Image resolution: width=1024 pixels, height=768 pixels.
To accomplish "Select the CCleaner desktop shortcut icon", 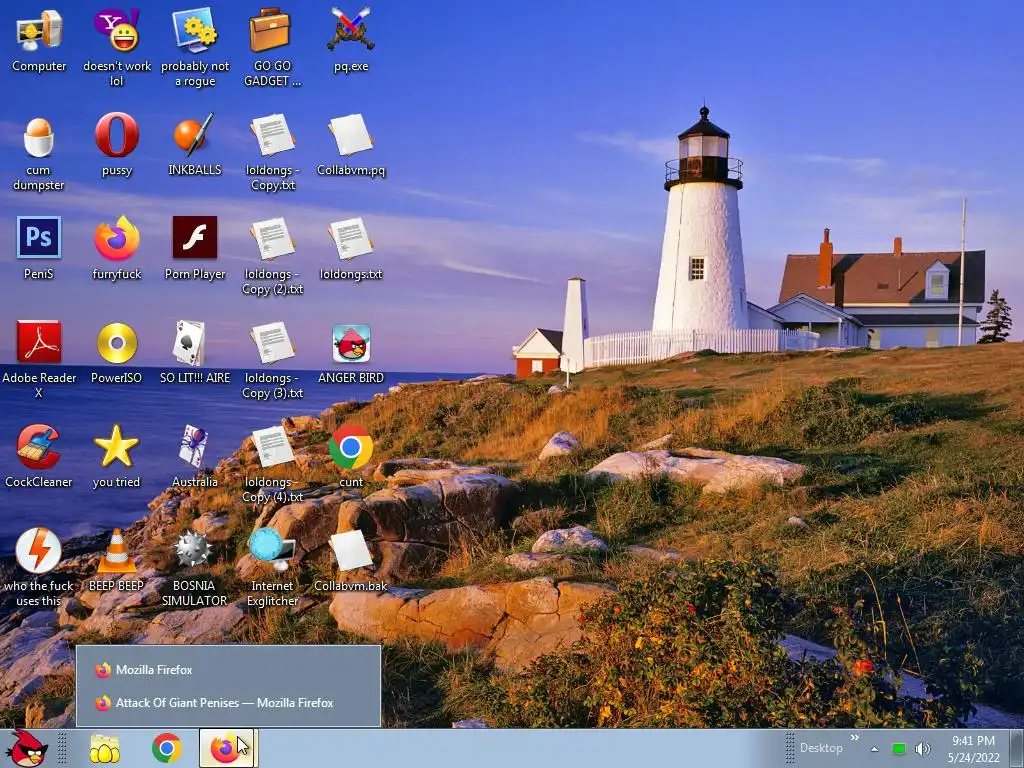I will click(39, 456).
